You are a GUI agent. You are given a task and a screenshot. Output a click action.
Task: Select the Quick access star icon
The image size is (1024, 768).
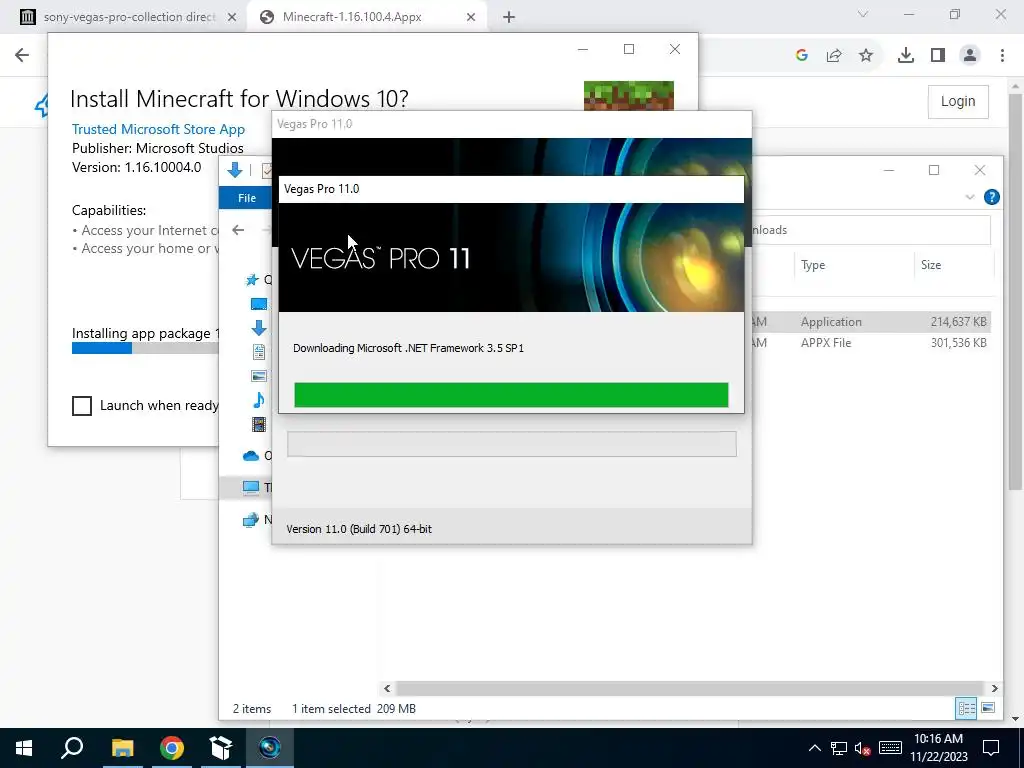[251, 280]
